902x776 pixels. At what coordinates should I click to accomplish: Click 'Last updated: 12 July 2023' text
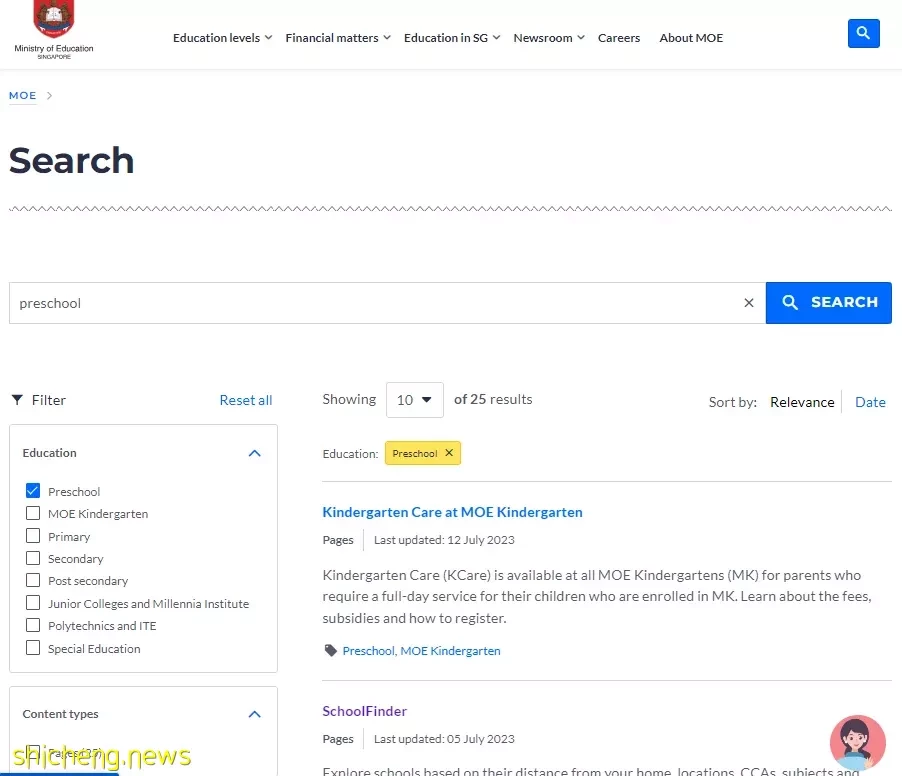(444, 540)
